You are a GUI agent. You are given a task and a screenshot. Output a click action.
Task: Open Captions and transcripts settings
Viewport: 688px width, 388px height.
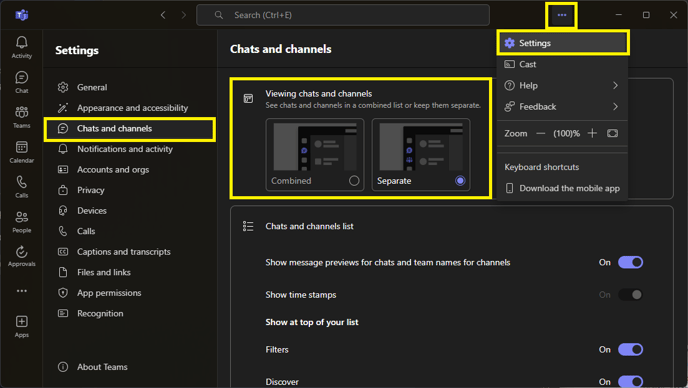coord(129,252)
